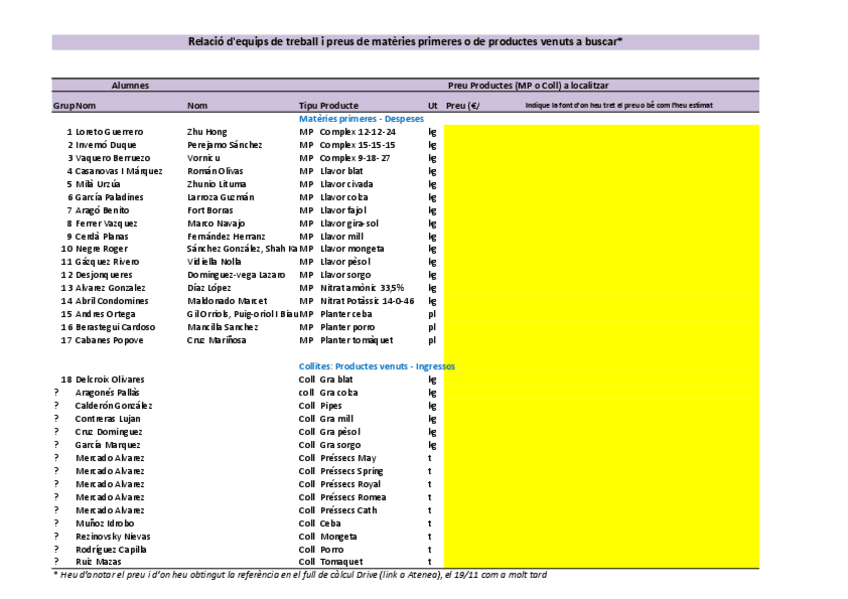
Task: Click the "Ut" column header
Action: pos(433,105)
